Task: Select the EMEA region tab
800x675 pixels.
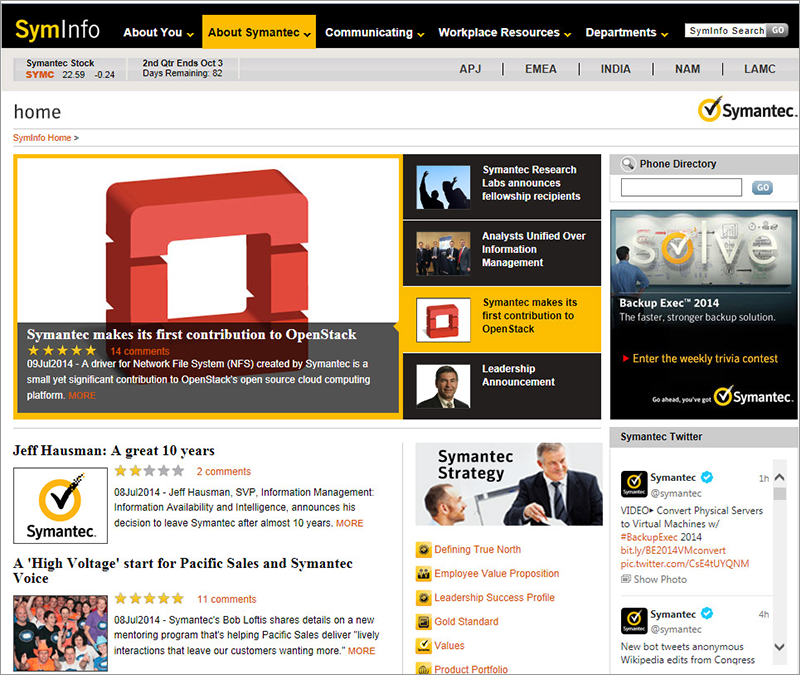Action: click(540, 69)
